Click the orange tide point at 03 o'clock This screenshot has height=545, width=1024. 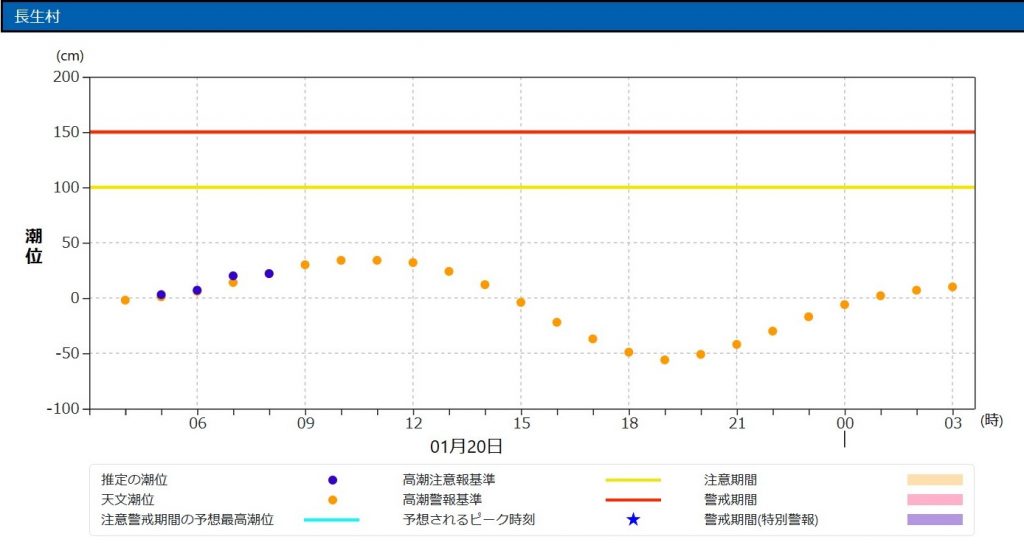952,287
